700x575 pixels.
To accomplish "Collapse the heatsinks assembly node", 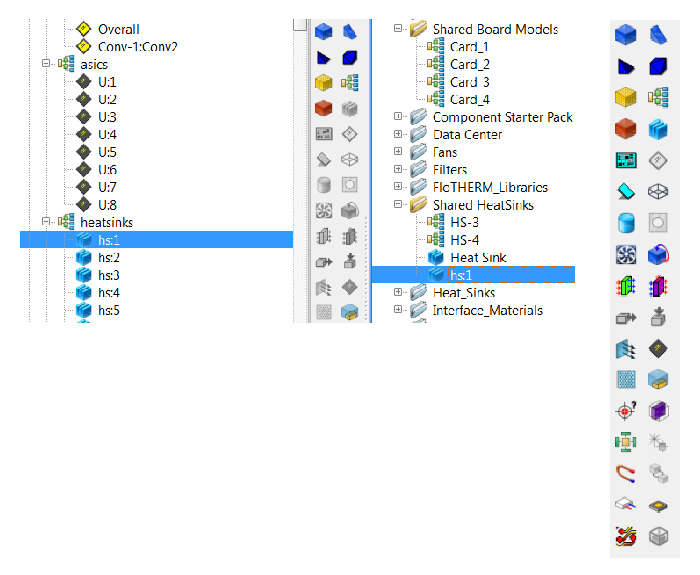I will 45,221.
